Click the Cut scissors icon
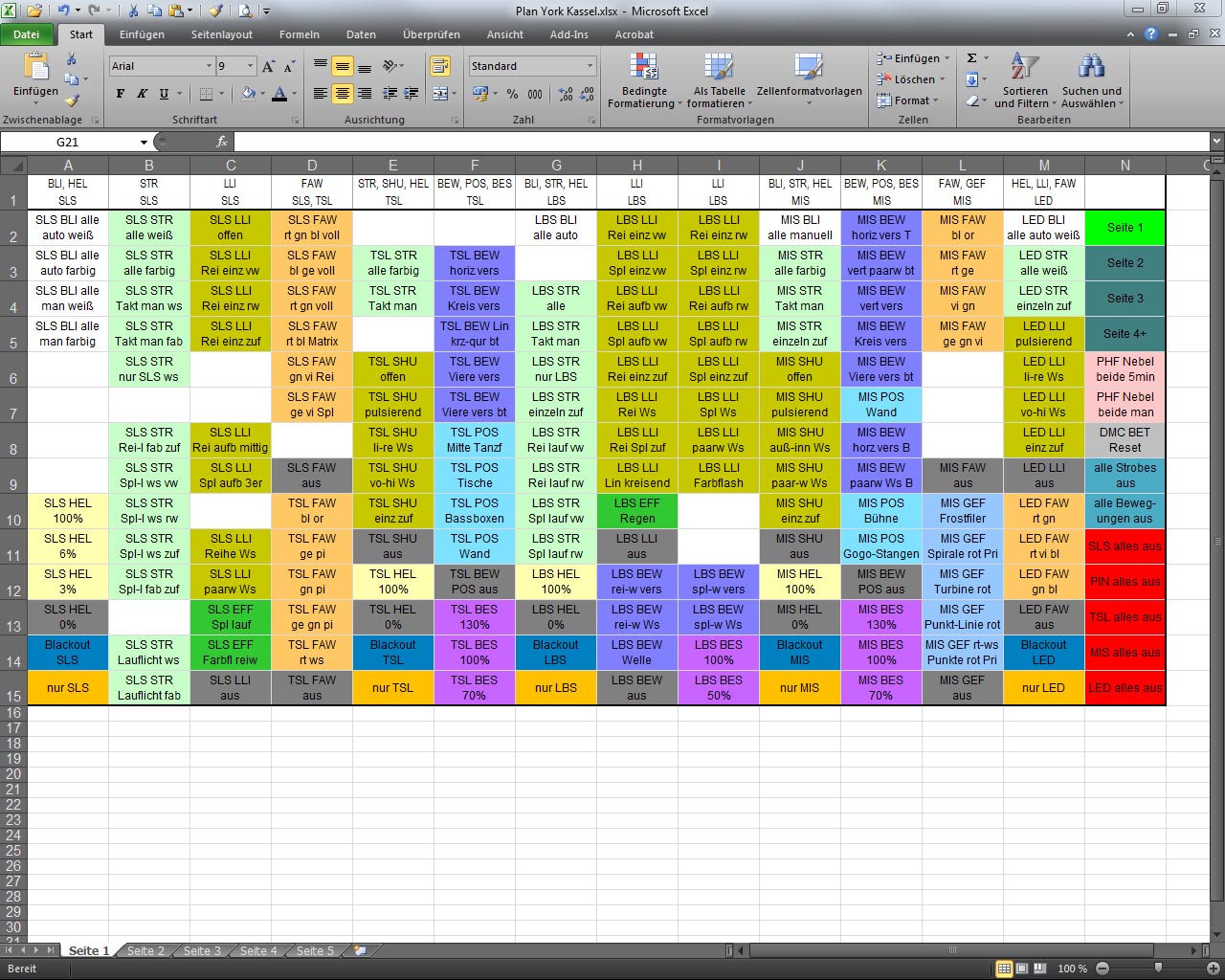The width and height of the screenshot is (1225, 980). click(72, 59)
